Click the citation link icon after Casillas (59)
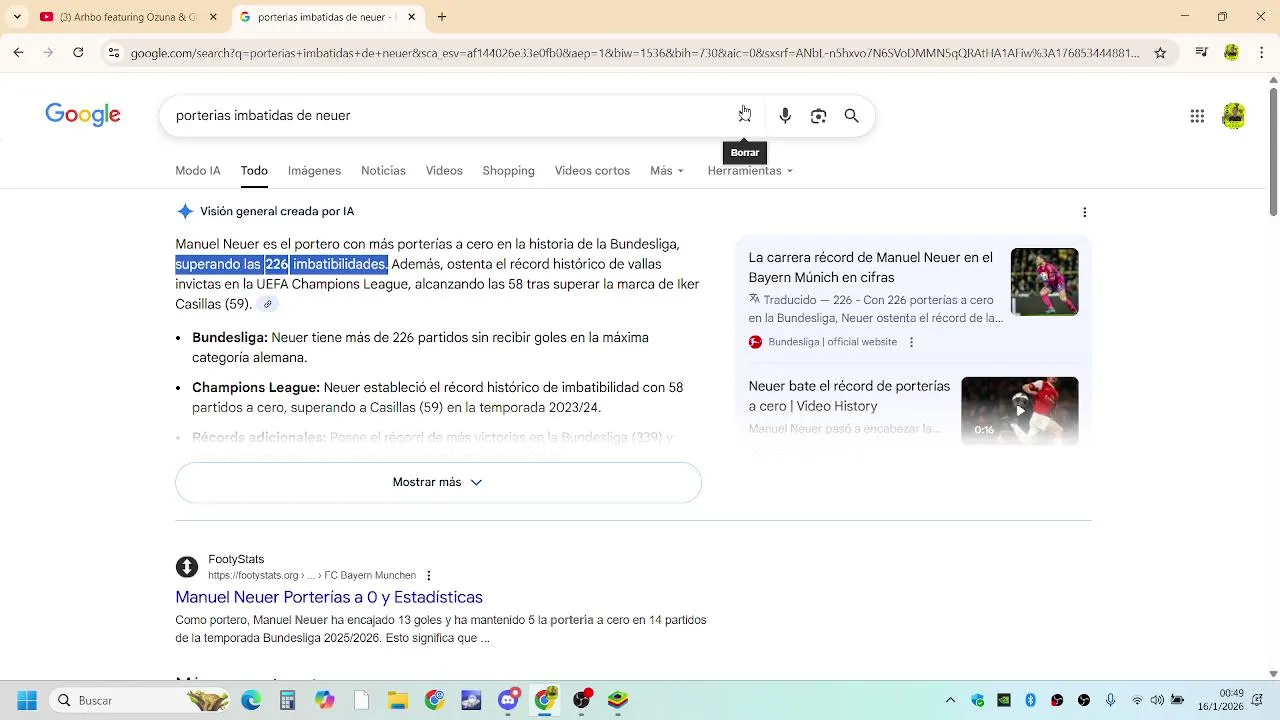Screen dimensions: 1280x720 (x=267, y=304)
